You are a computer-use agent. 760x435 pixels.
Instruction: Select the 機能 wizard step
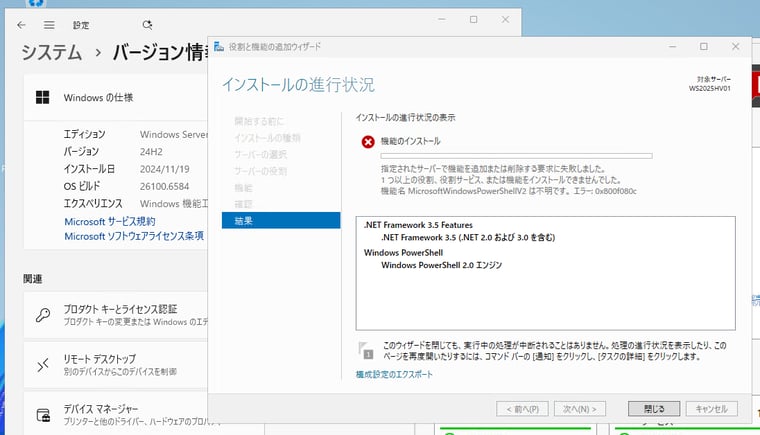click(243, 188)
